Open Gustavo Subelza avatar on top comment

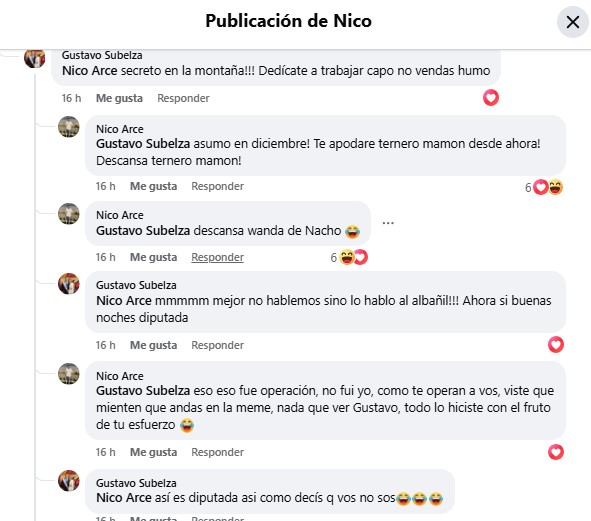pyautogui.click(x=34, y=58)
